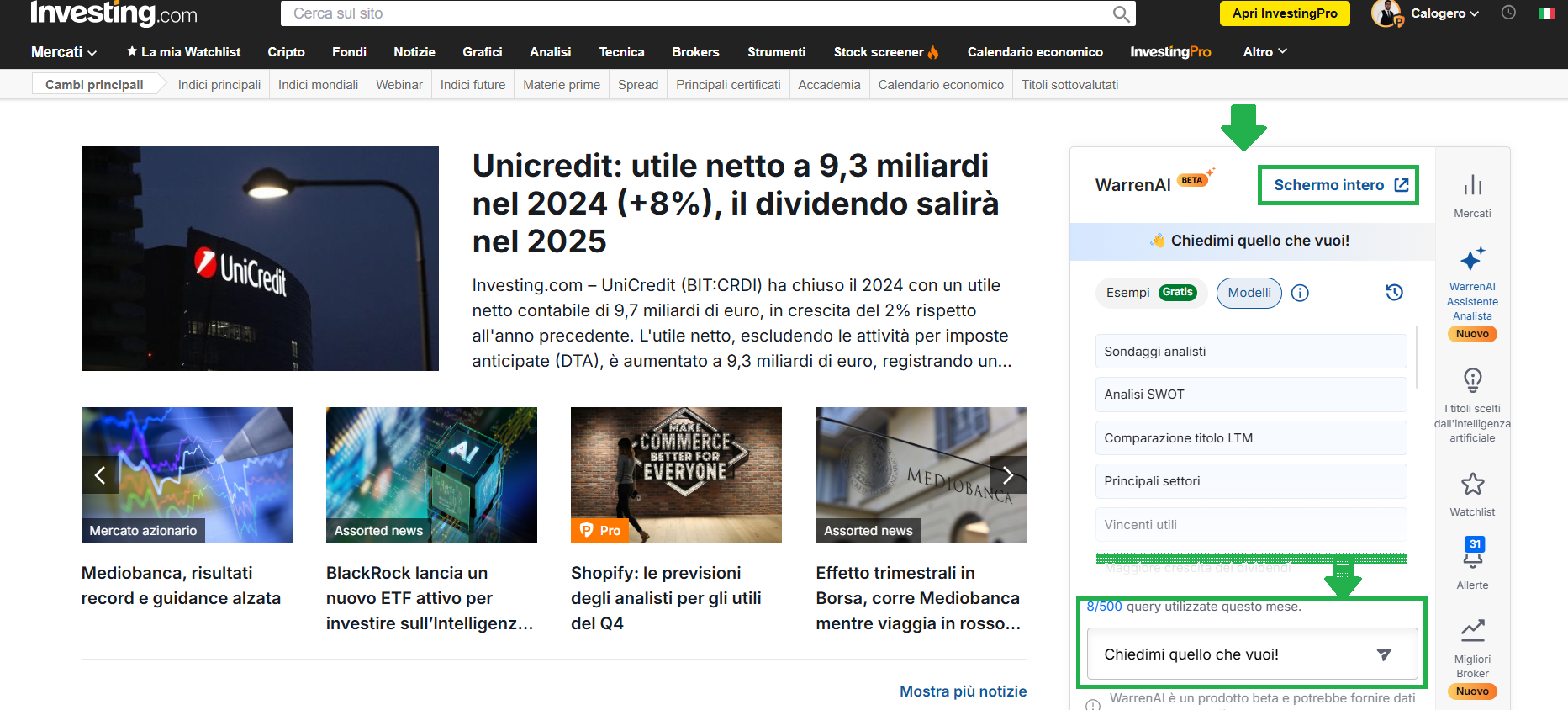Image resolution: width=1568 pixels, height=710 pixels.
Task: Select the Italian flag language icon
Action: click(1547, 13)
